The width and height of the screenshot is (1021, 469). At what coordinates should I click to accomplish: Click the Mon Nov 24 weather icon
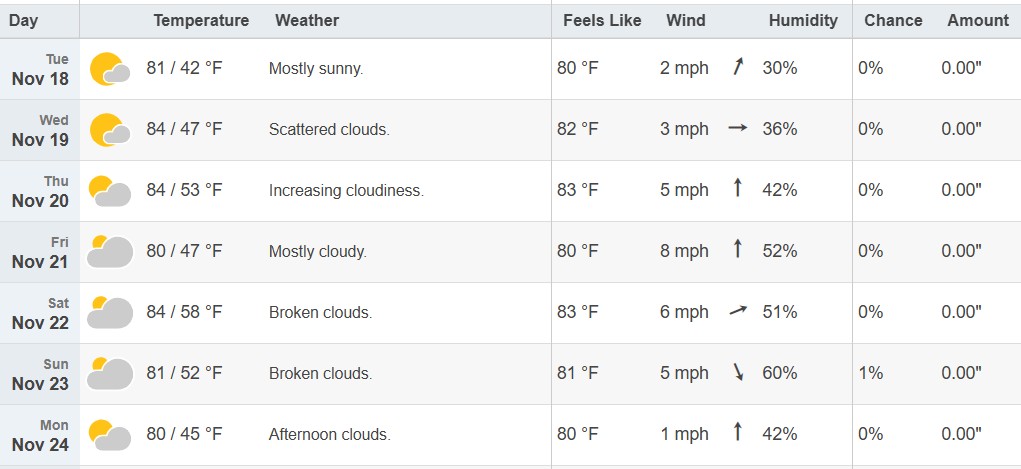click(110, 435)
